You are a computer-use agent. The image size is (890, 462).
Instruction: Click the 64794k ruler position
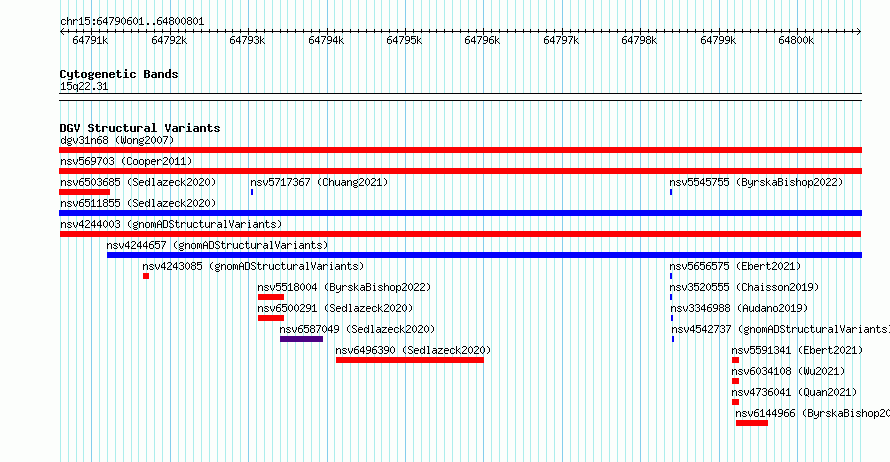(x=326, y=40)
